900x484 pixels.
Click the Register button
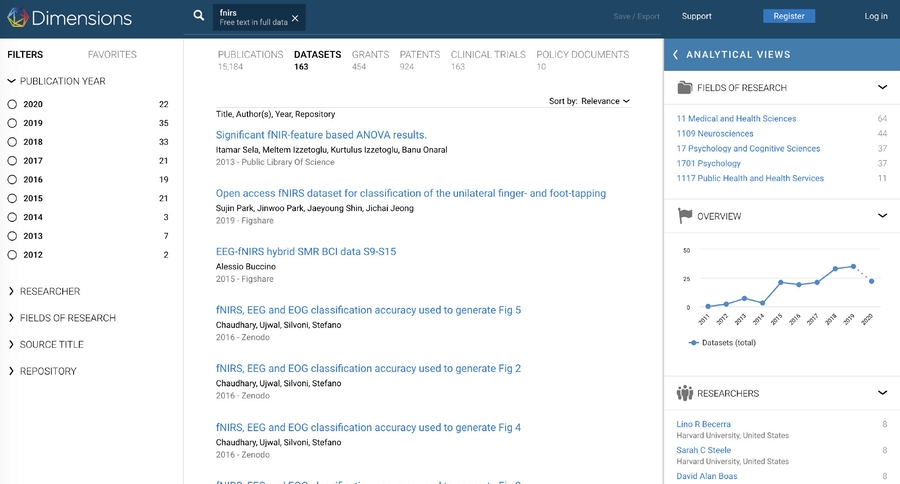pyautogui.click(x=788, y=16)
